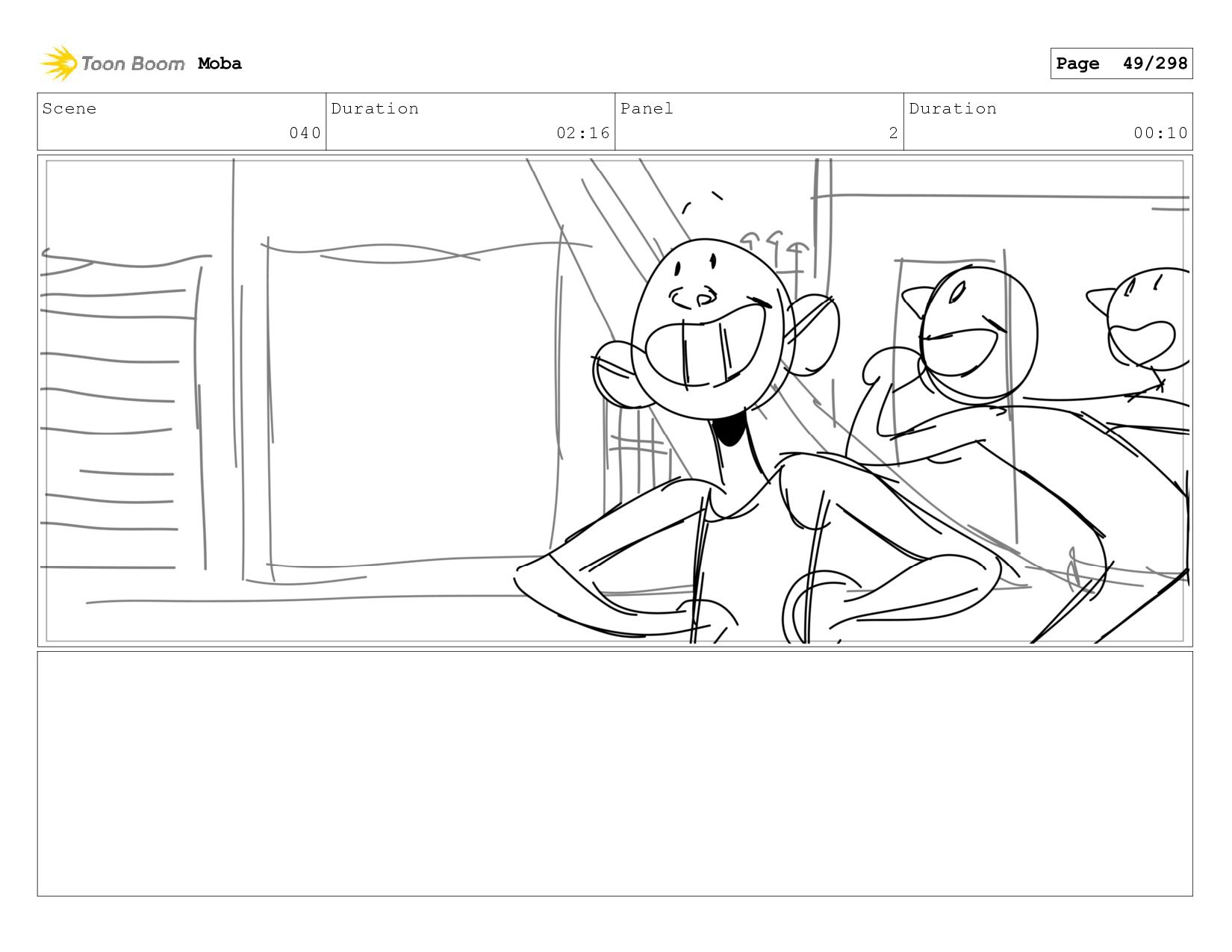The image size is (1232, 952).
Task: Click the Toon Boom logo
Action: click(112, 63)
